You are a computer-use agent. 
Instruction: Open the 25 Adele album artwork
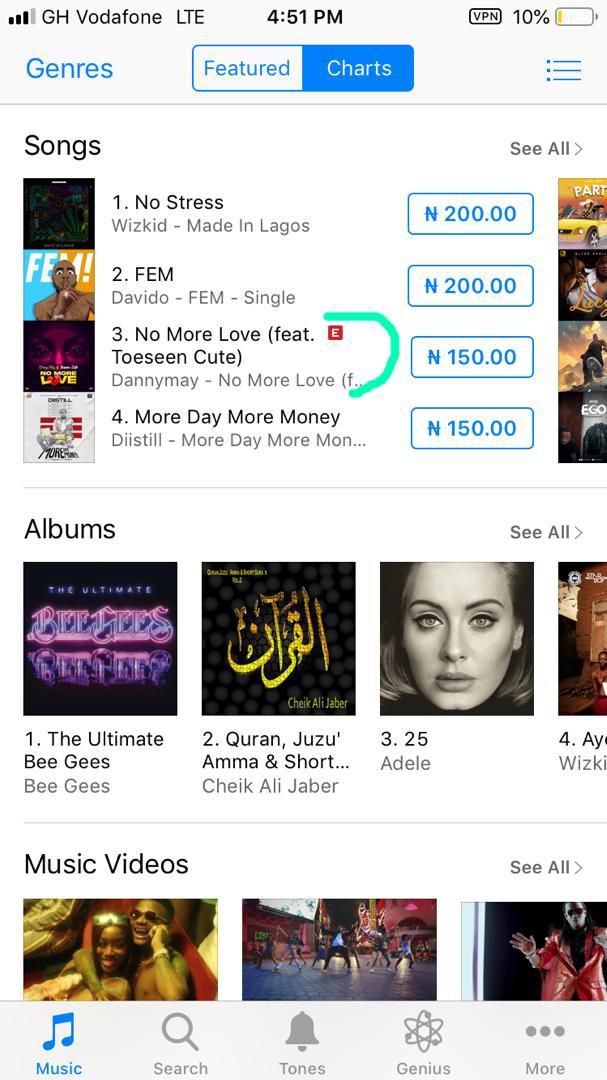click(456, 638)
